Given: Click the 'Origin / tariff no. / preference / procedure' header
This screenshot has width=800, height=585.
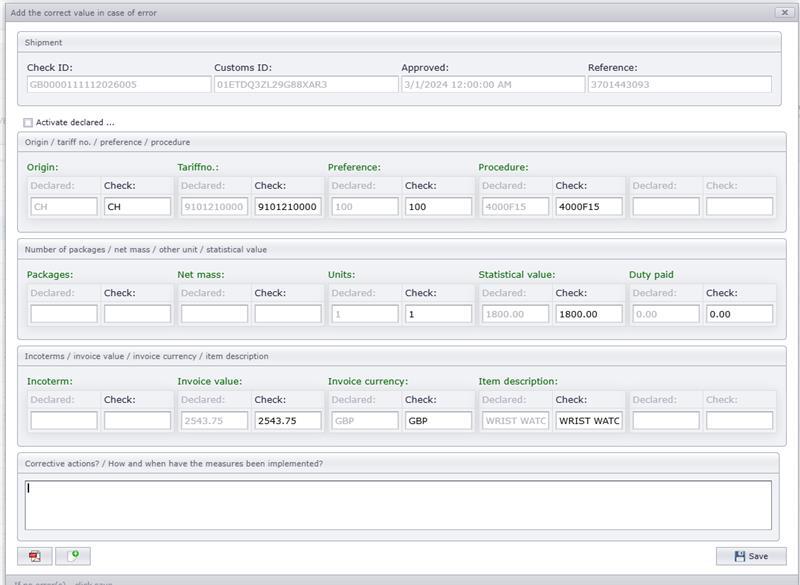Looking at the screenshot, I should (402, 142).
